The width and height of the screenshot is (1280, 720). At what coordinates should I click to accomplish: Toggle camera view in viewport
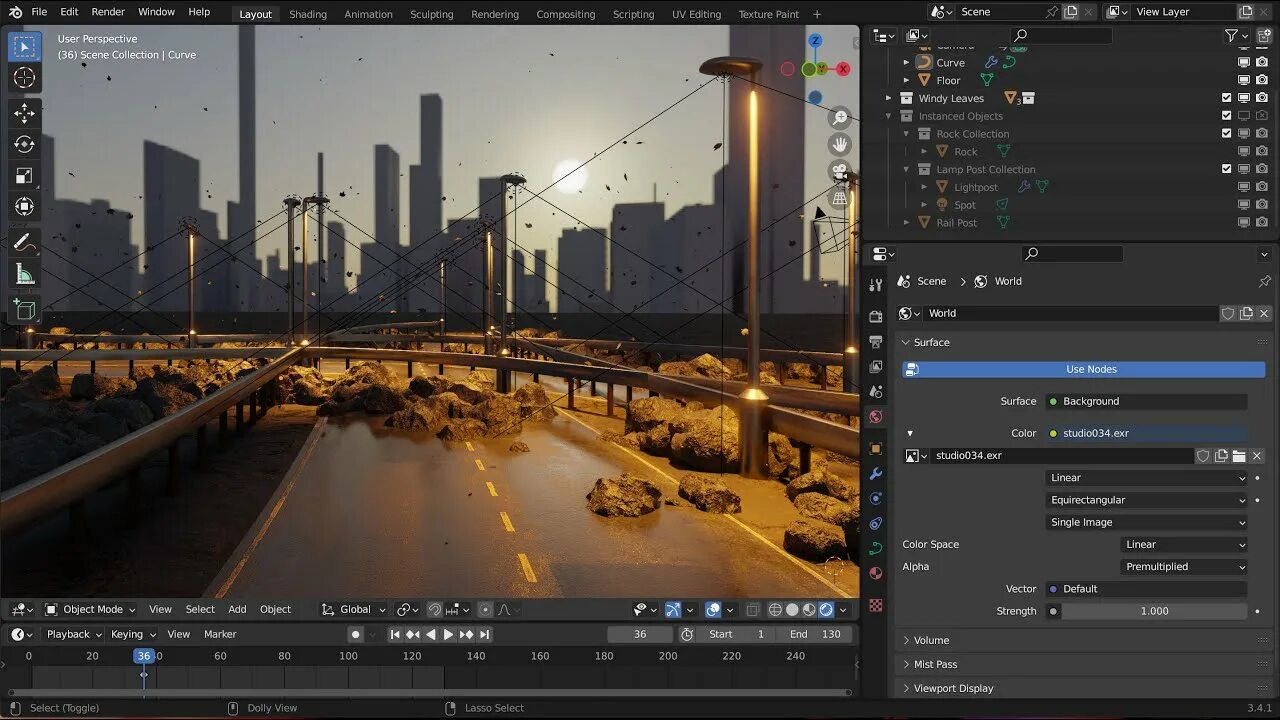pos(840,171)
